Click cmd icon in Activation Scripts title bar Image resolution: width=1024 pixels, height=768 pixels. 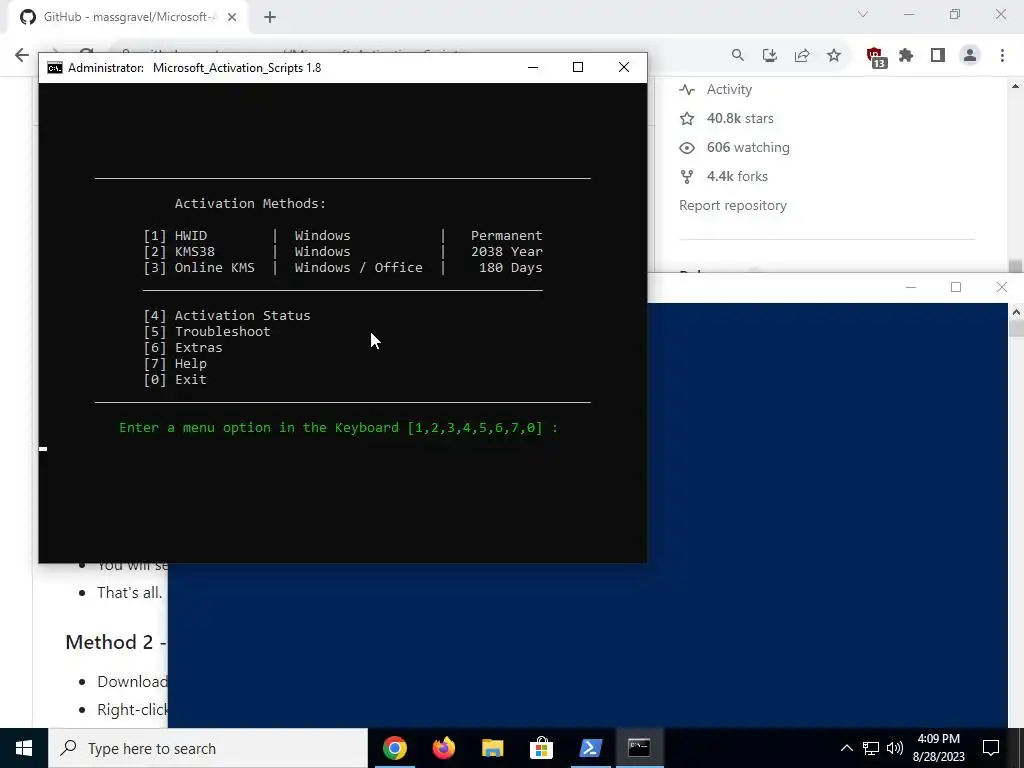coord(56,68)
